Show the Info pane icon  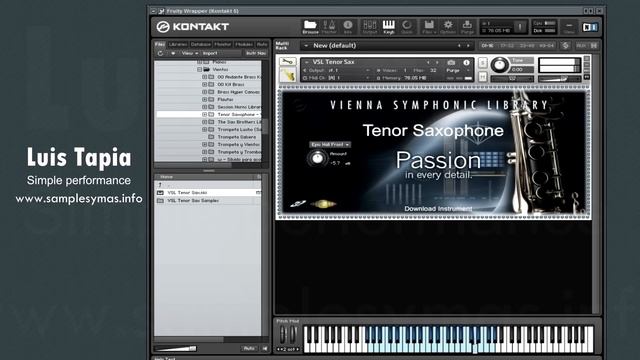(x=348, y=27)
